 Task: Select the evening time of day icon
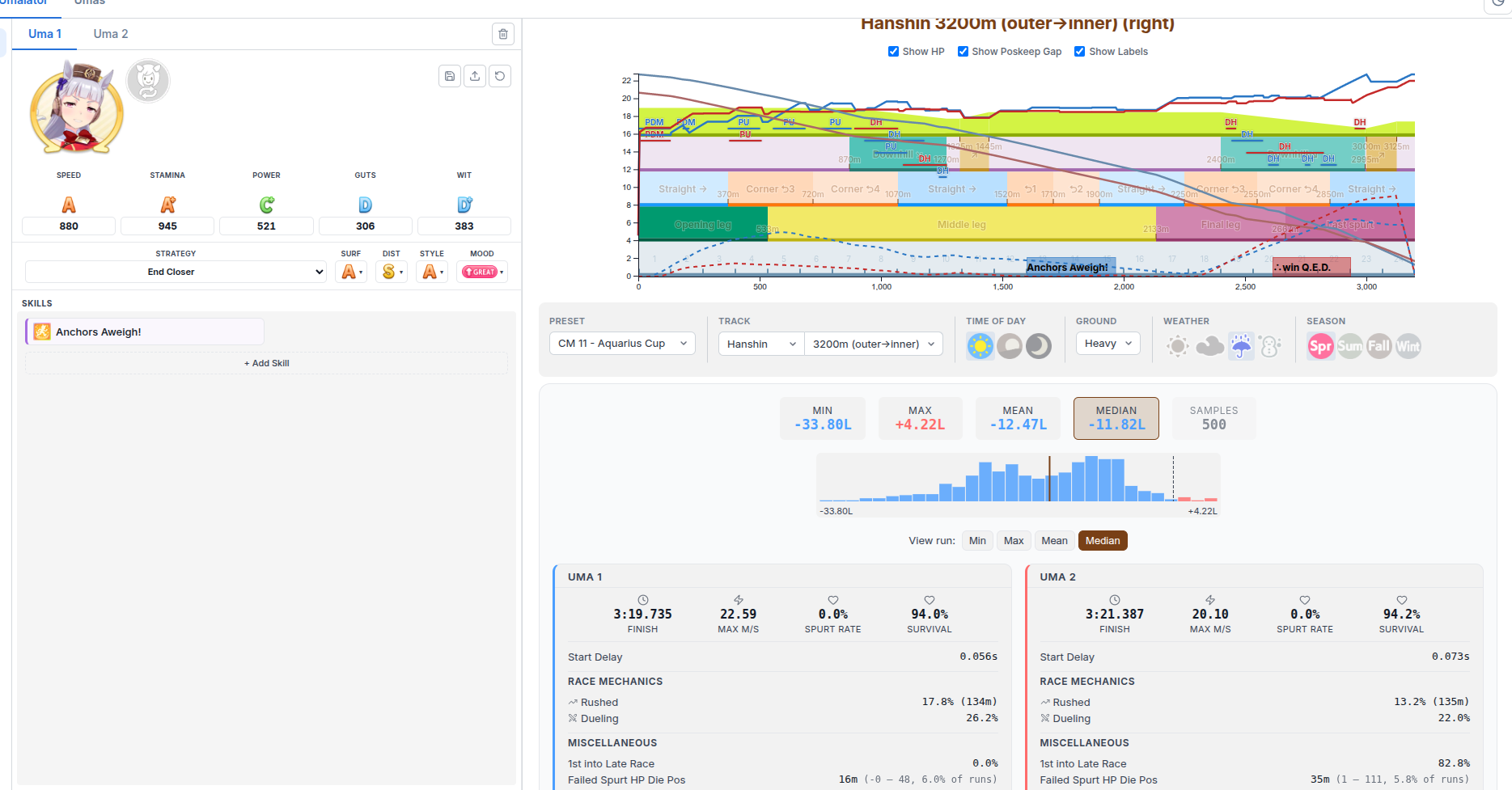pos(1010,346)
